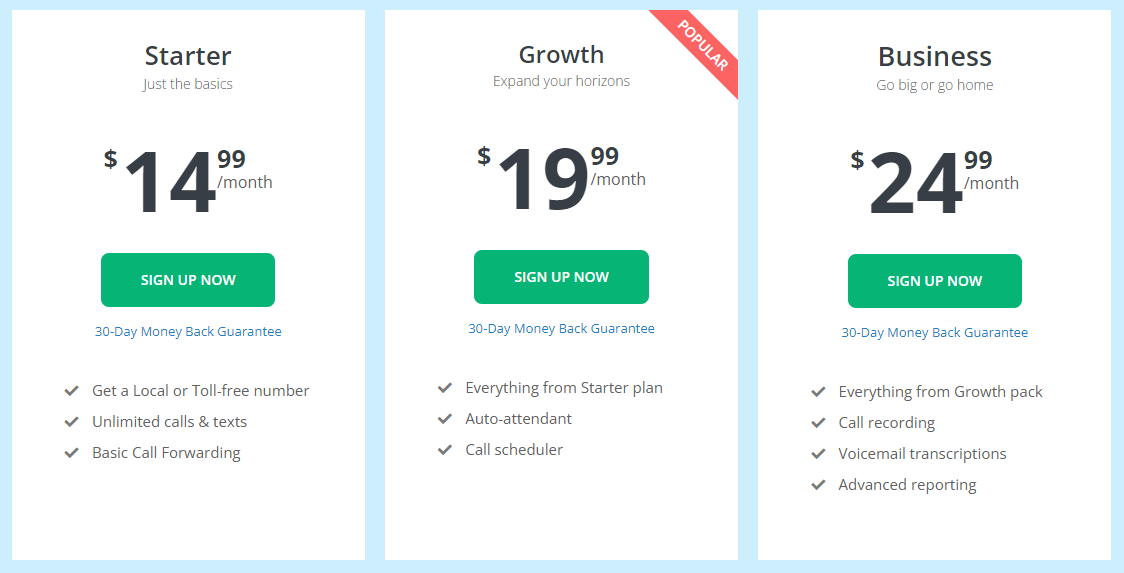Select the Business plan heading
The width and height of the screenshot is (1124, 573).
[935, 57]
